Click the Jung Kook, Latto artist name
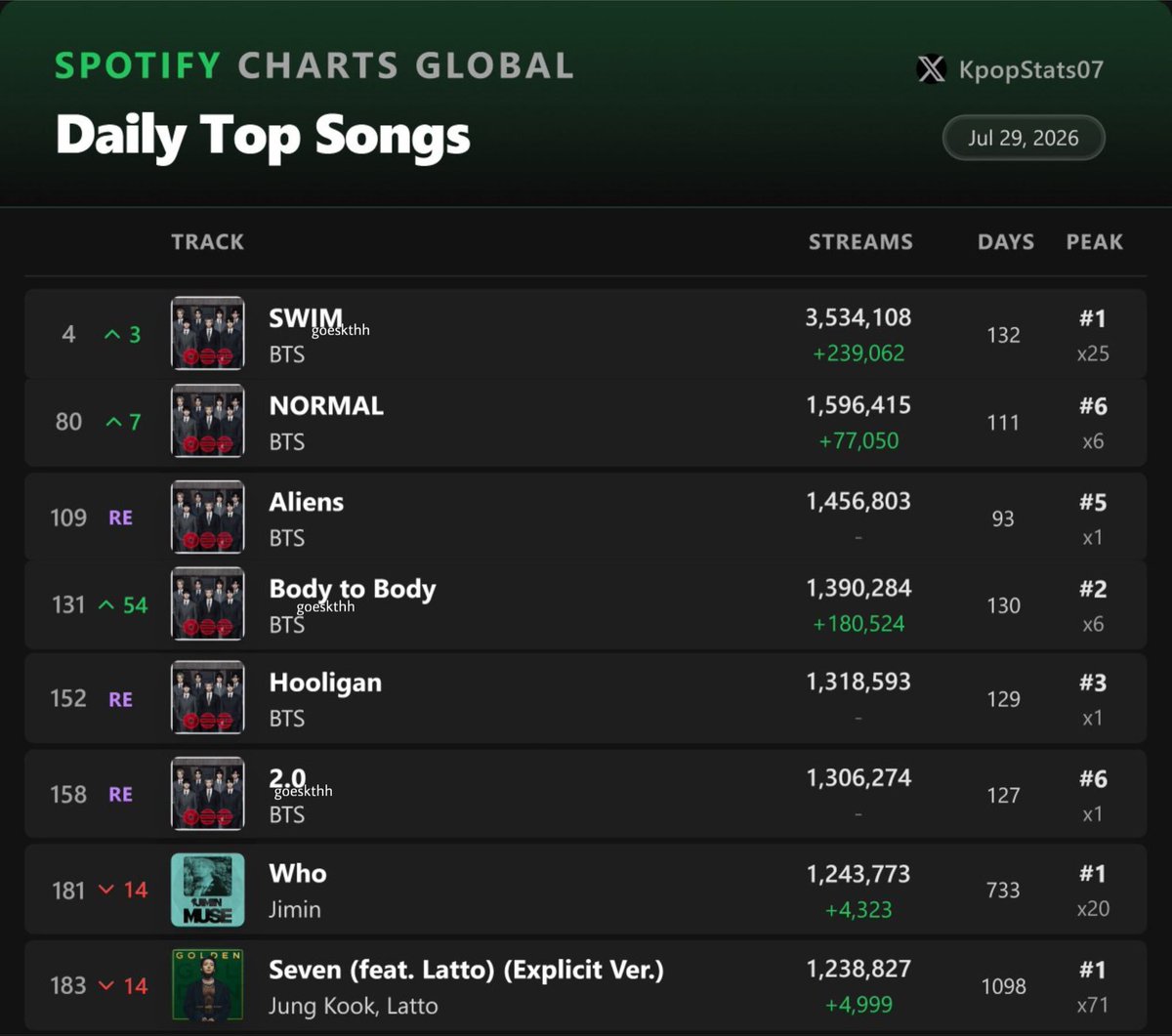 pyautogui.click(x=354, y=1006)
